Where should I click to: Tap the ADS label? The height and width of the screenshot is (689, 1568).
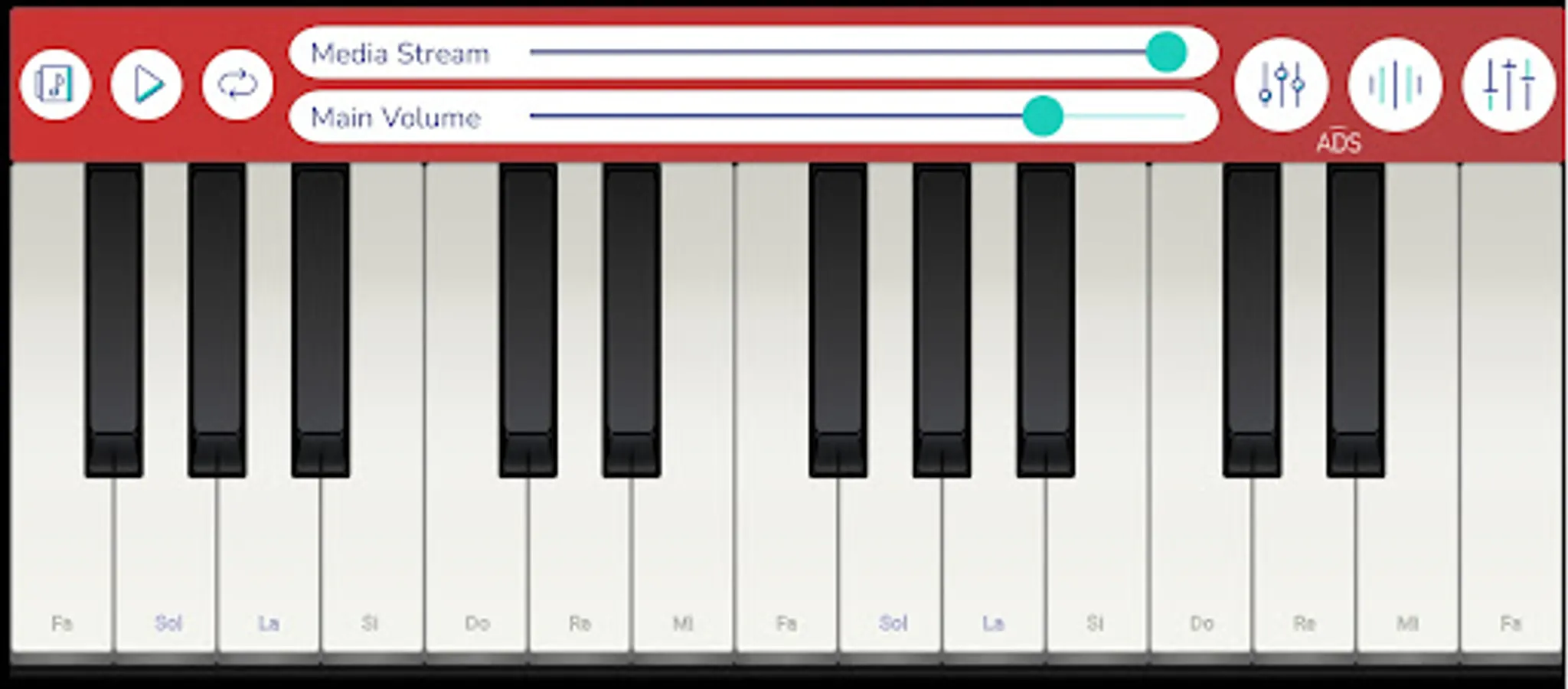[1338, 142]
